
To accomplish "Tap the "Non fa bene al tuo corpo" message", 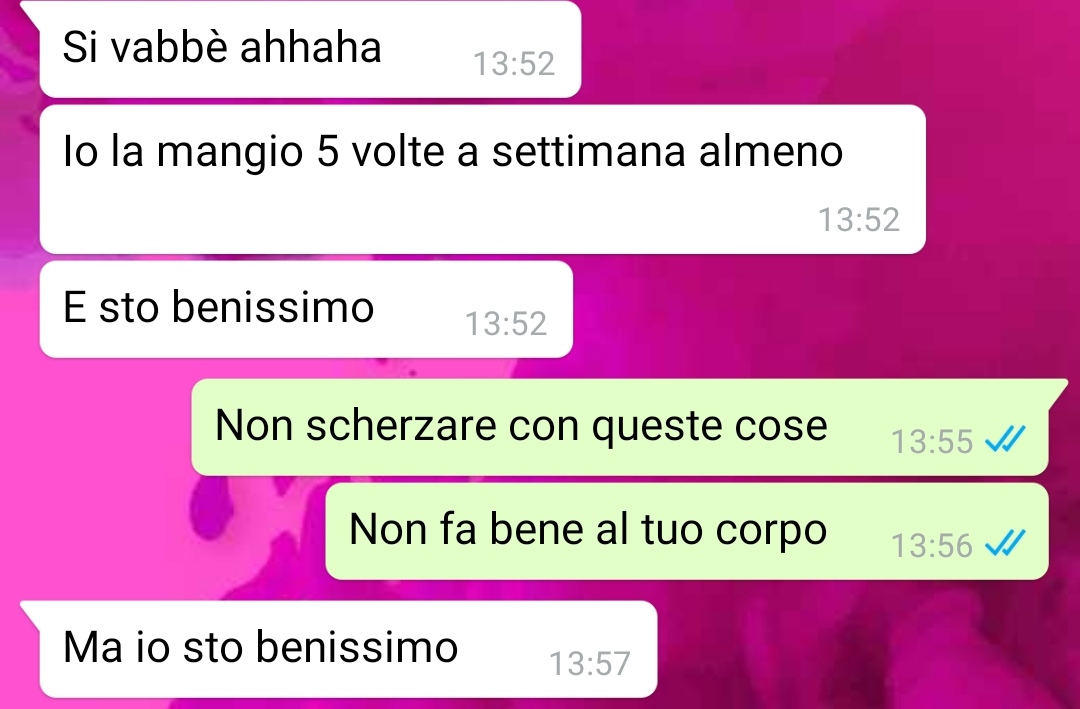I will tap(687, 531).
